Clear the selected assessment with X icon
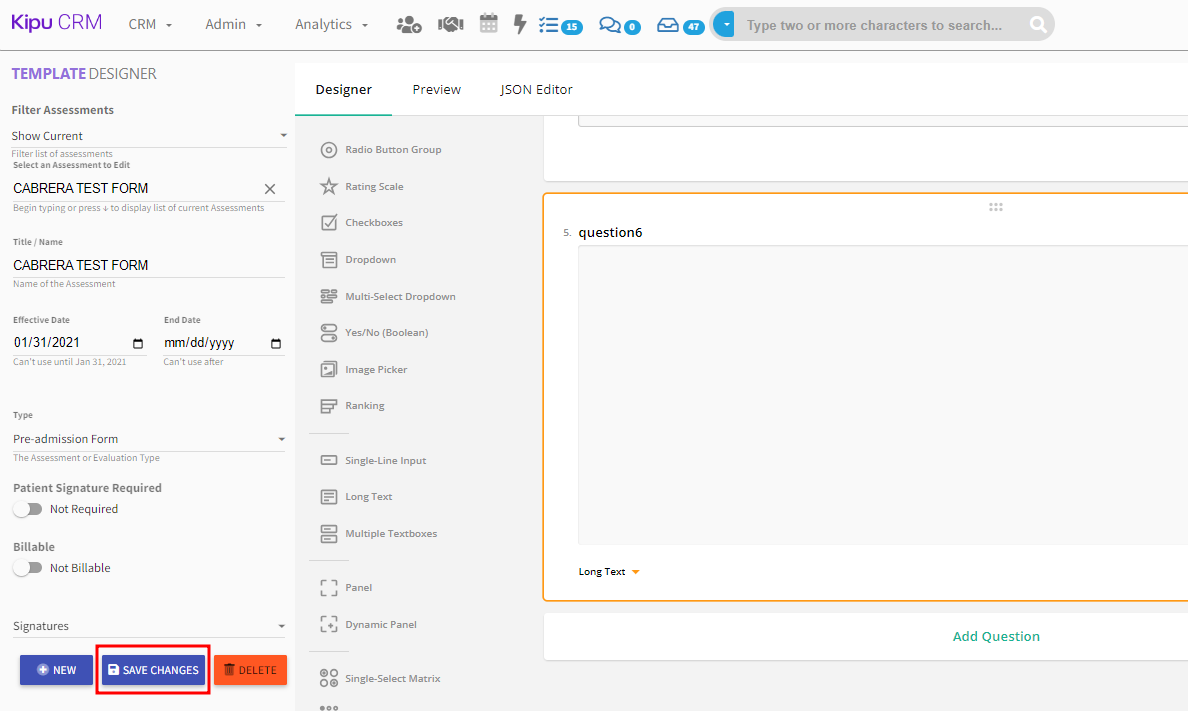This screenshot has width=1188, height=711. point(270,189)
